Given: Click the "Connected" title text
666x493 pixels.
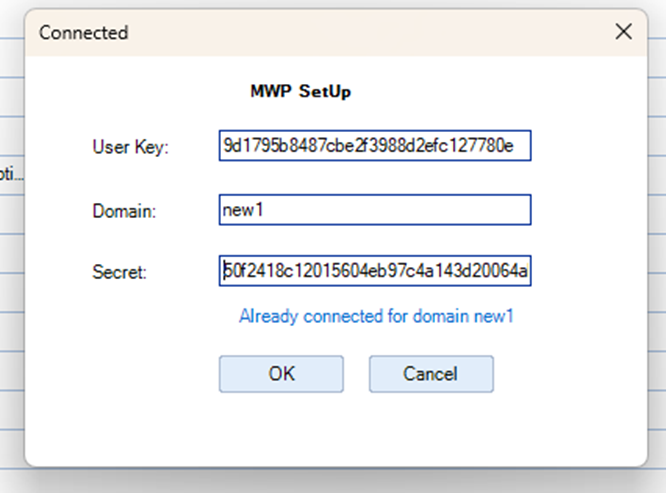Looking at the screenshot, I should click(83, 33).
